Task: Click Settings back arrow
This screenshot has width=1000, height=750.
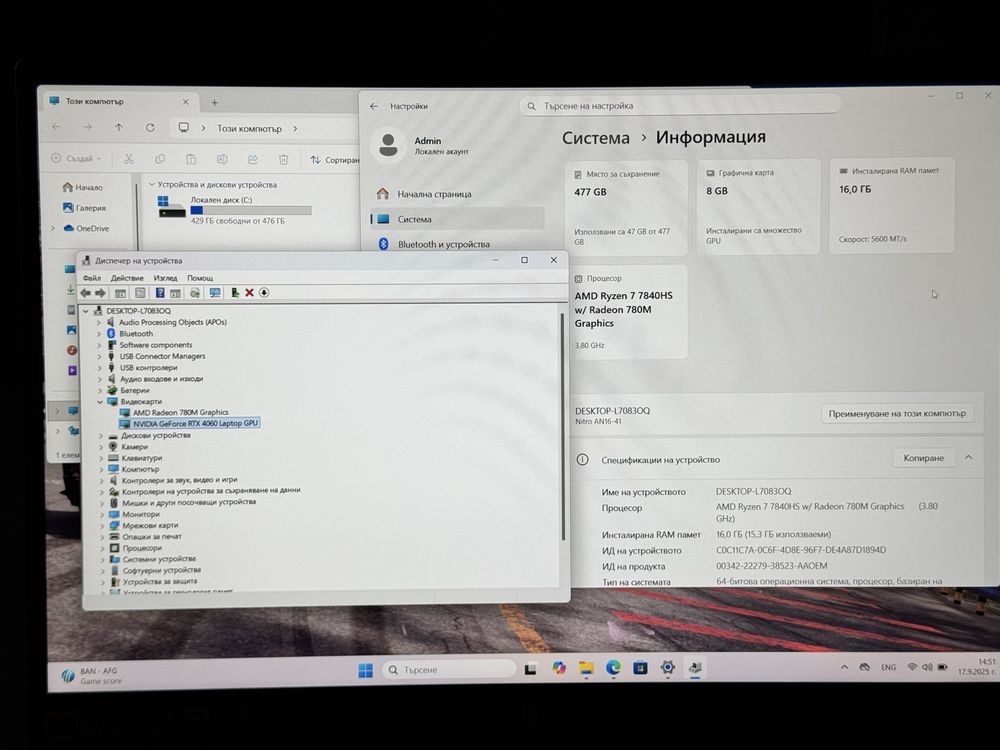Action: point(374,107)
